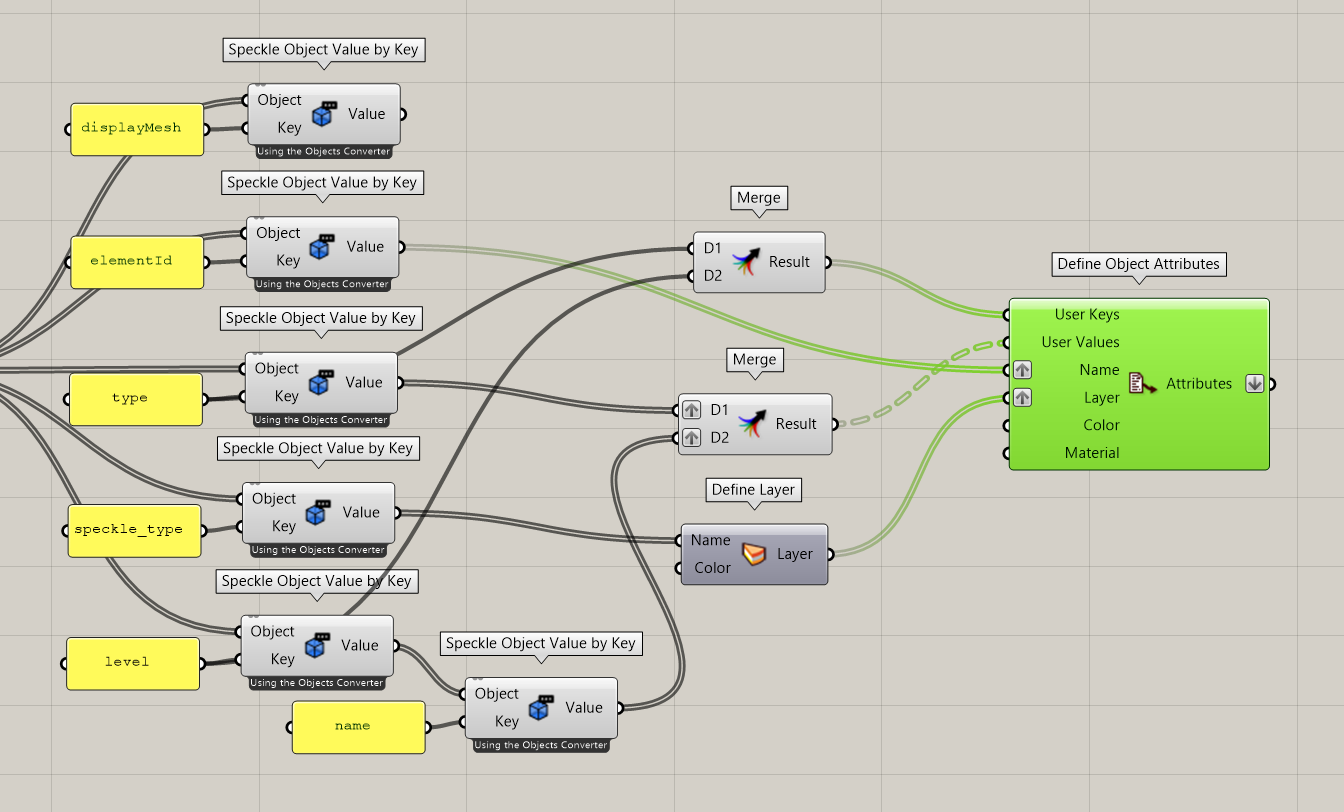Click the Color input on Define Layer
This screenshot has height=812, width=1344.
(711, 568)
